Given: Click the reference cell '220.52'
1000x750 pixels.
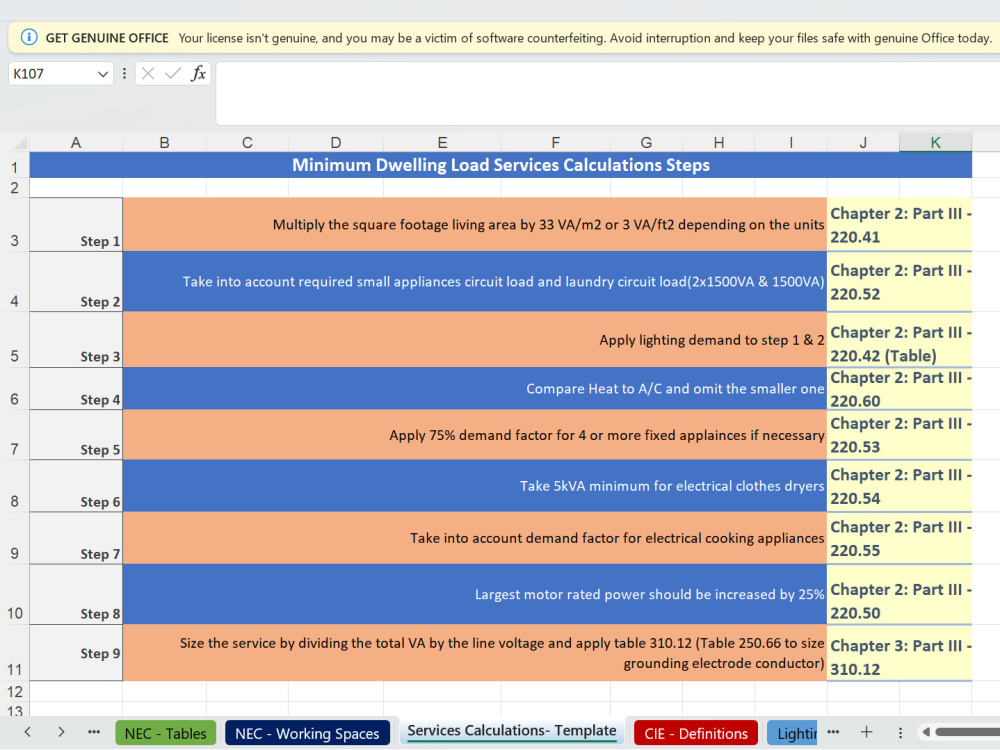Looking at the screenshot, I should coord(899,281).
